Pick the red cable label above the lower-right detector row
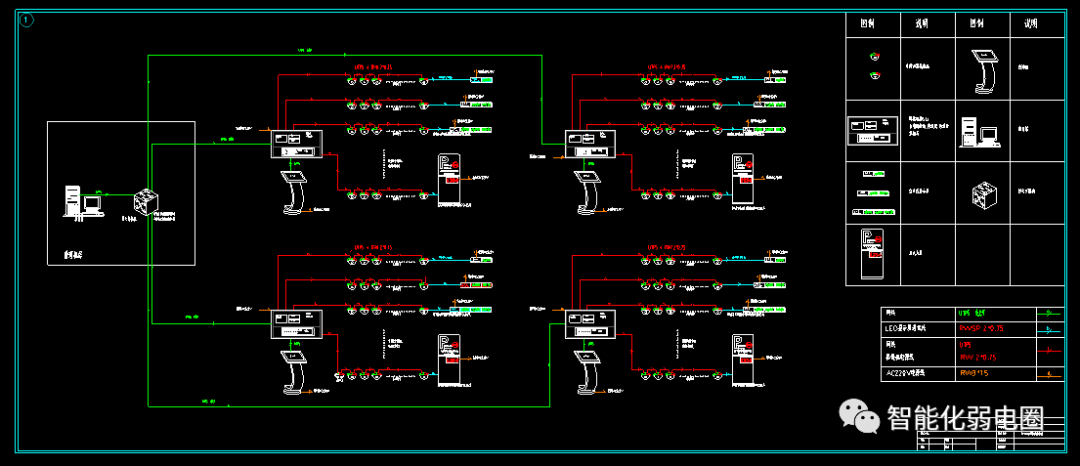Screen dimensions: 1080x466 click(667, 247)
